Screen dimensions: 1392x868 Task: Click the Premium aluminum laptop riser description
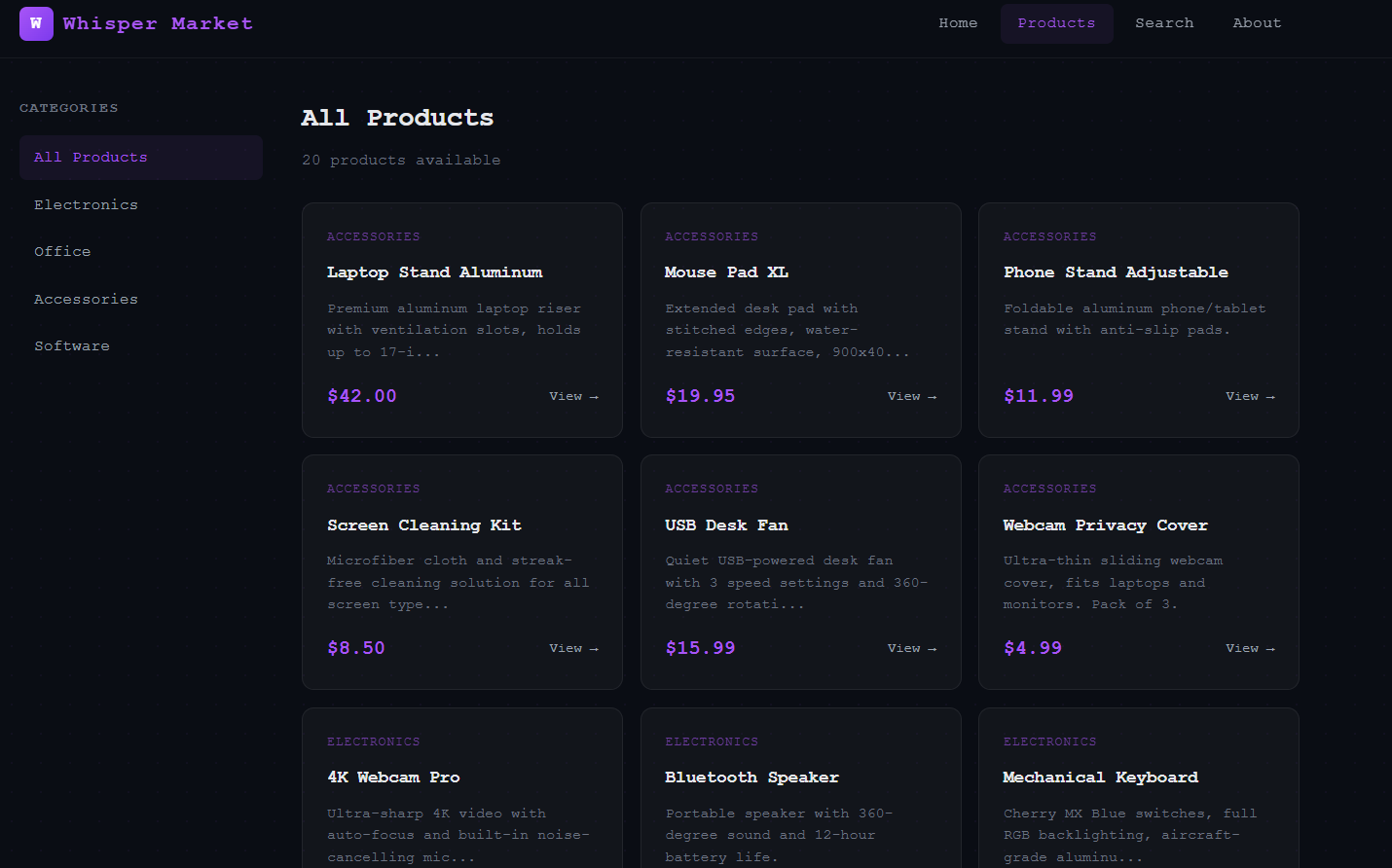coord(455,331)
